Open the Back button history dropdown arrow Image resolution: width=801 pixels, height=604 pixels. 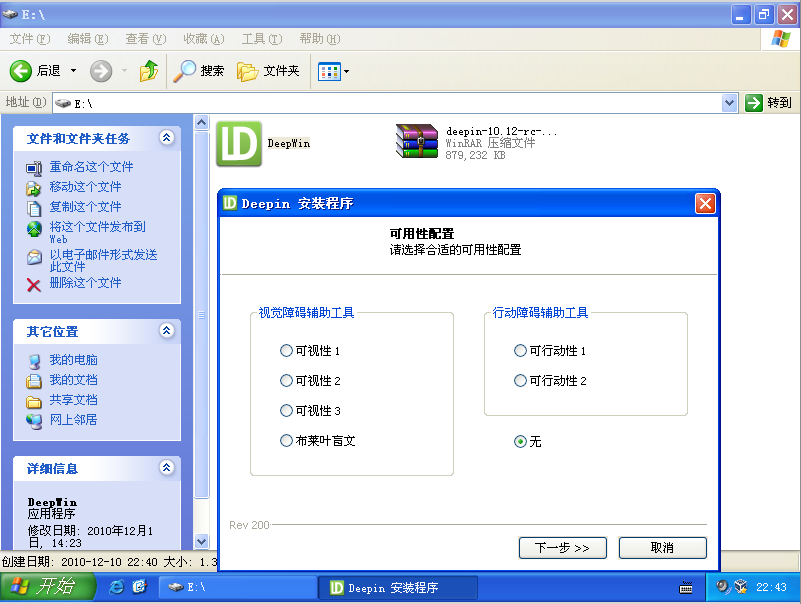74,71
